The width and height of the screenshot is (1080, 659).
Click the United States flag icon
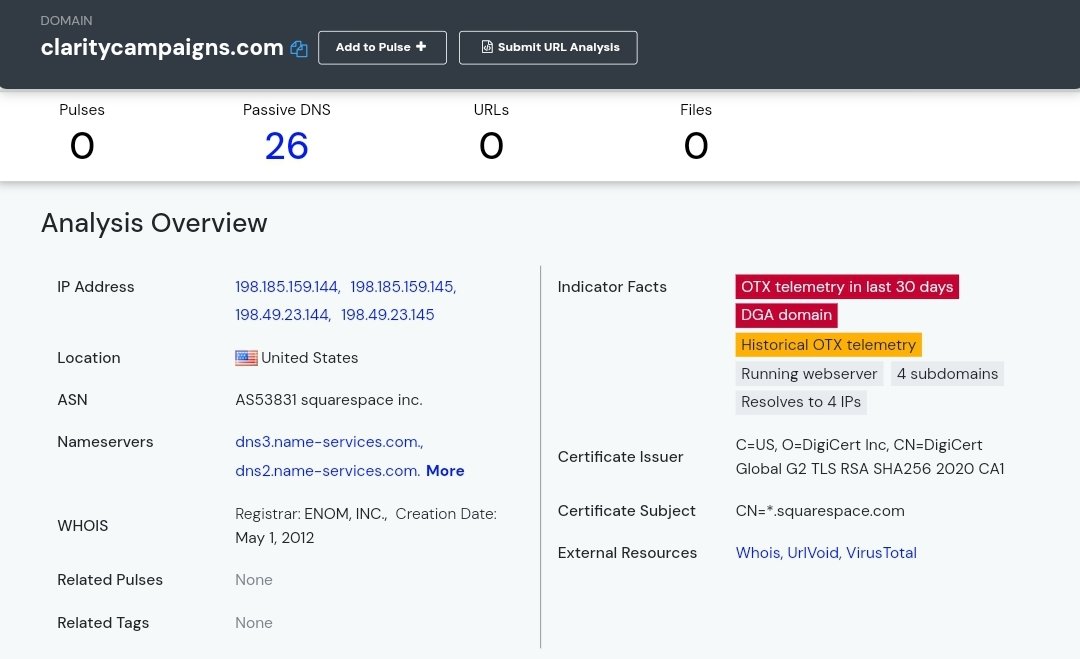point(246,358)
